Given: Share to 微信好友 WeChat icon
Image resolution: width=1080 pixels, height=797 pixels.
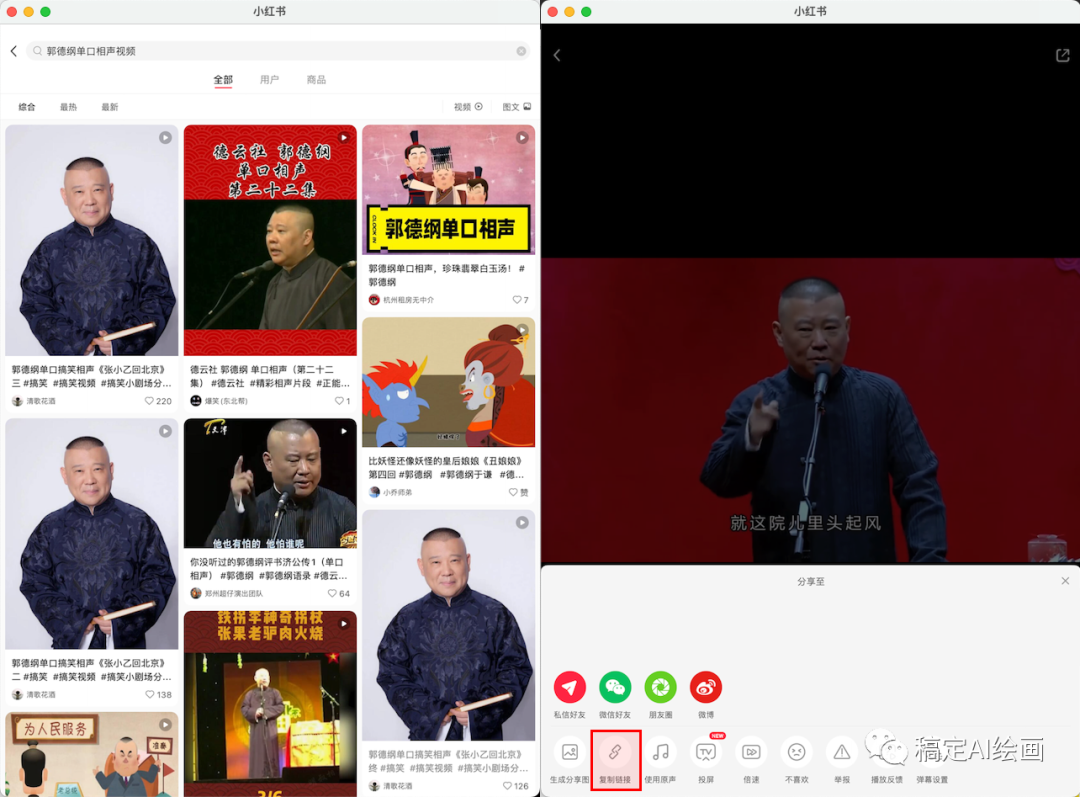Looking at the screenshot, I should 615,687.
